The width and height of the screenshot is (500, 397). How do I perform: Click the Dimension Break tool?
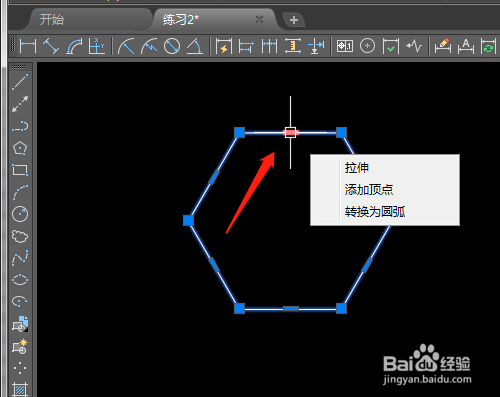[x=316, y=46]
